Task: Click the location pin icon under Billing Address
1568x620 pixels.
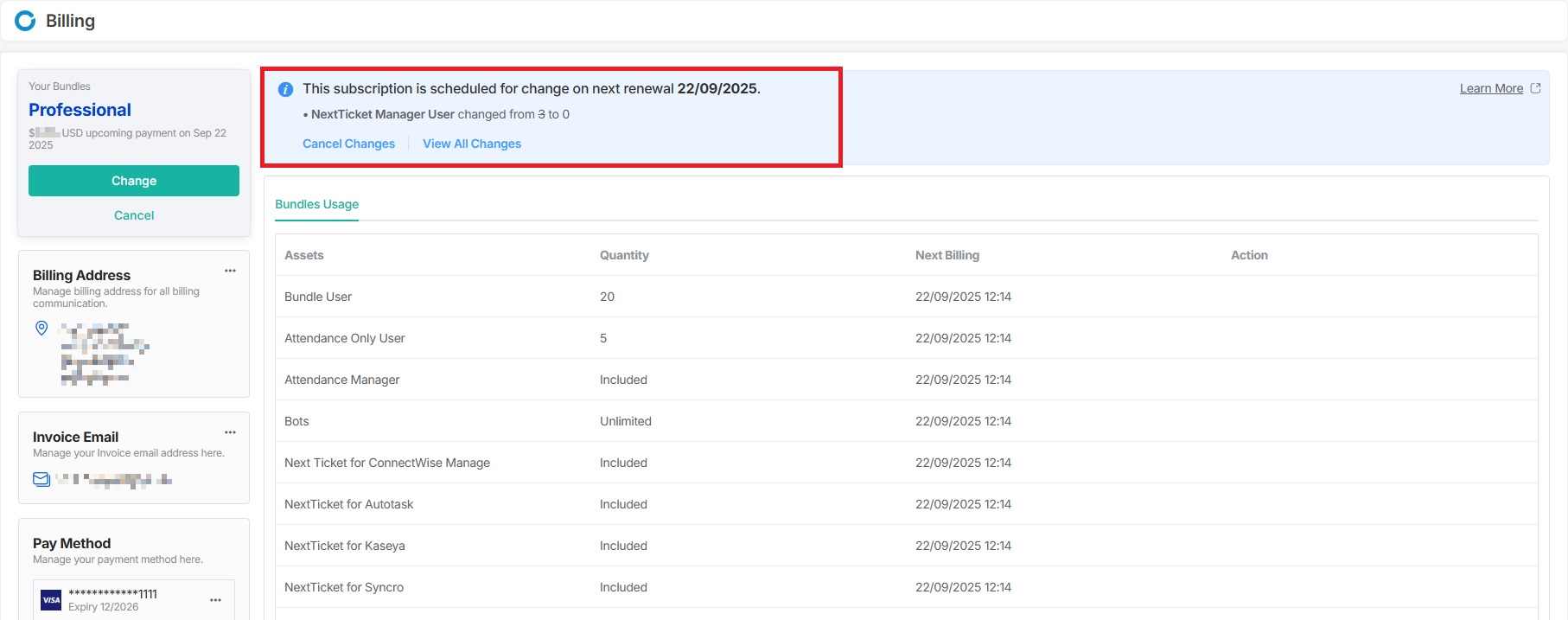Action: pos(41,329)
